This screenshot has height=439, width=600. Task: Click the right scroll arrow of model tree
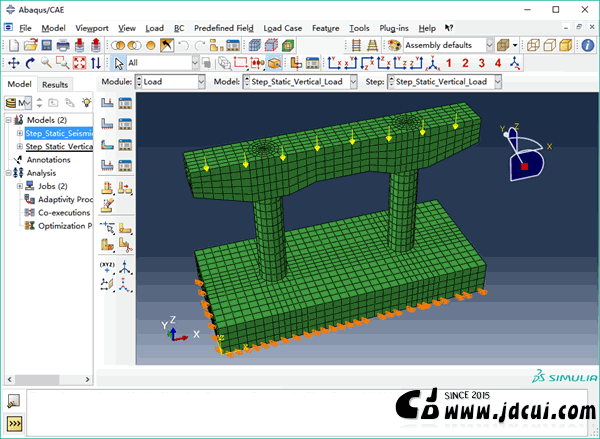click(x=88, y=380)
